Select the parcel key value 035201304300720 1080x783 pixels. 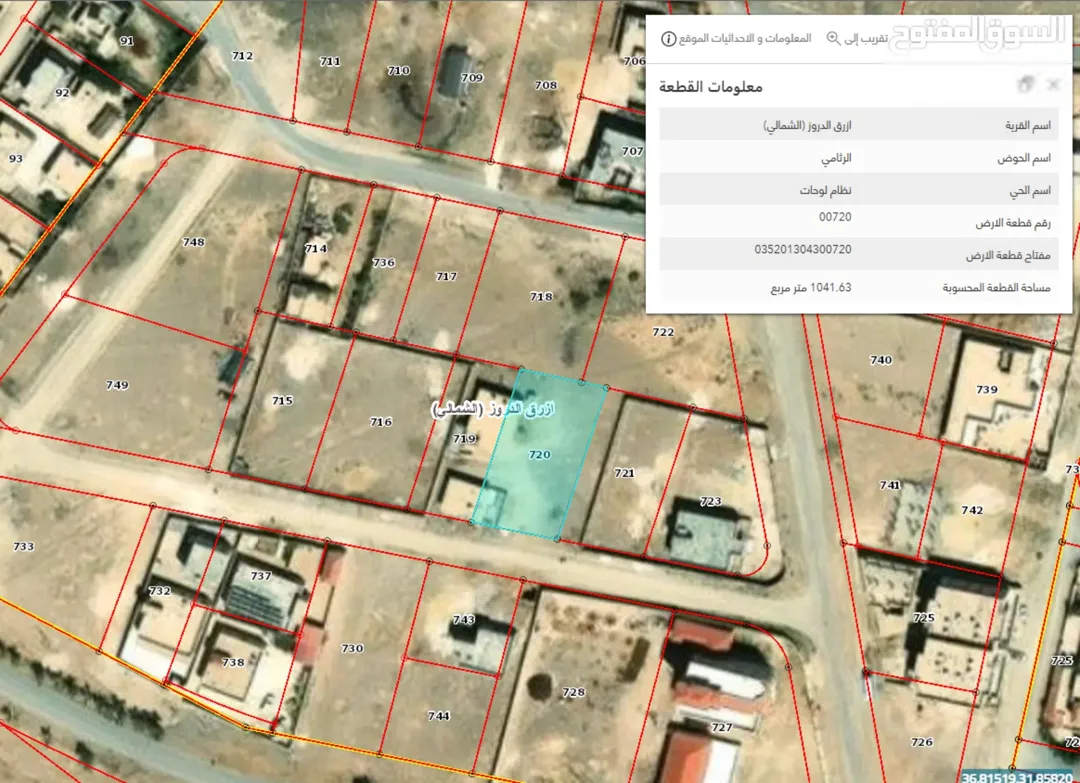(803, 249)
